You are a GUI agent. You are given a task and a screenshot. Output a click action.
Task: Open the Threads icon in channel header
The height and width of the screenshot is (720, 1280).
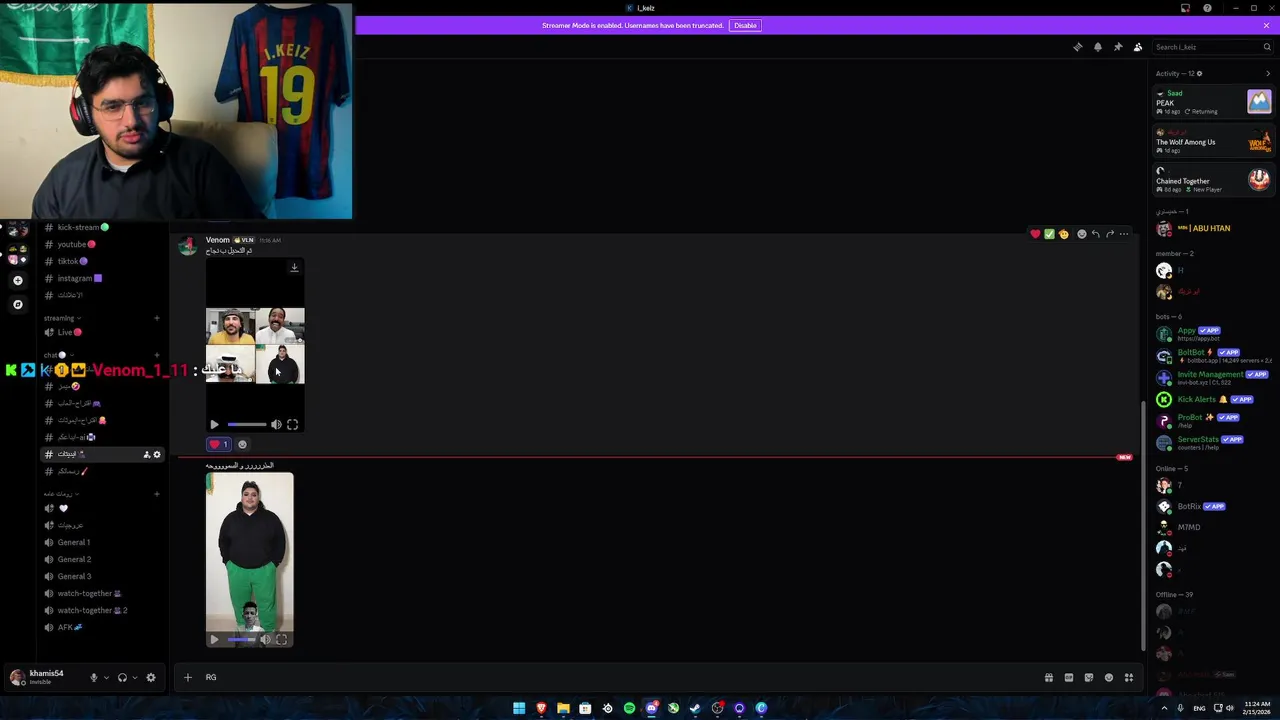pyautogui.click(x=1077, y=47)
